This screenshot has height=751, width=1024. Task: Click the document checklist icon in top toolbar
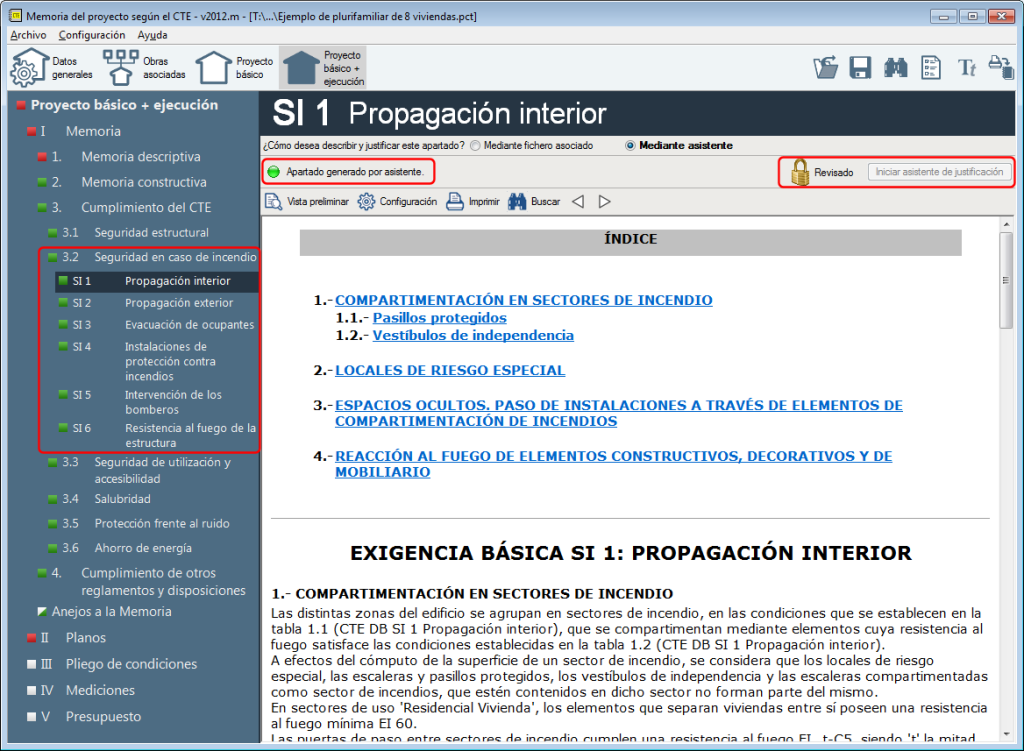click(931, 67)
